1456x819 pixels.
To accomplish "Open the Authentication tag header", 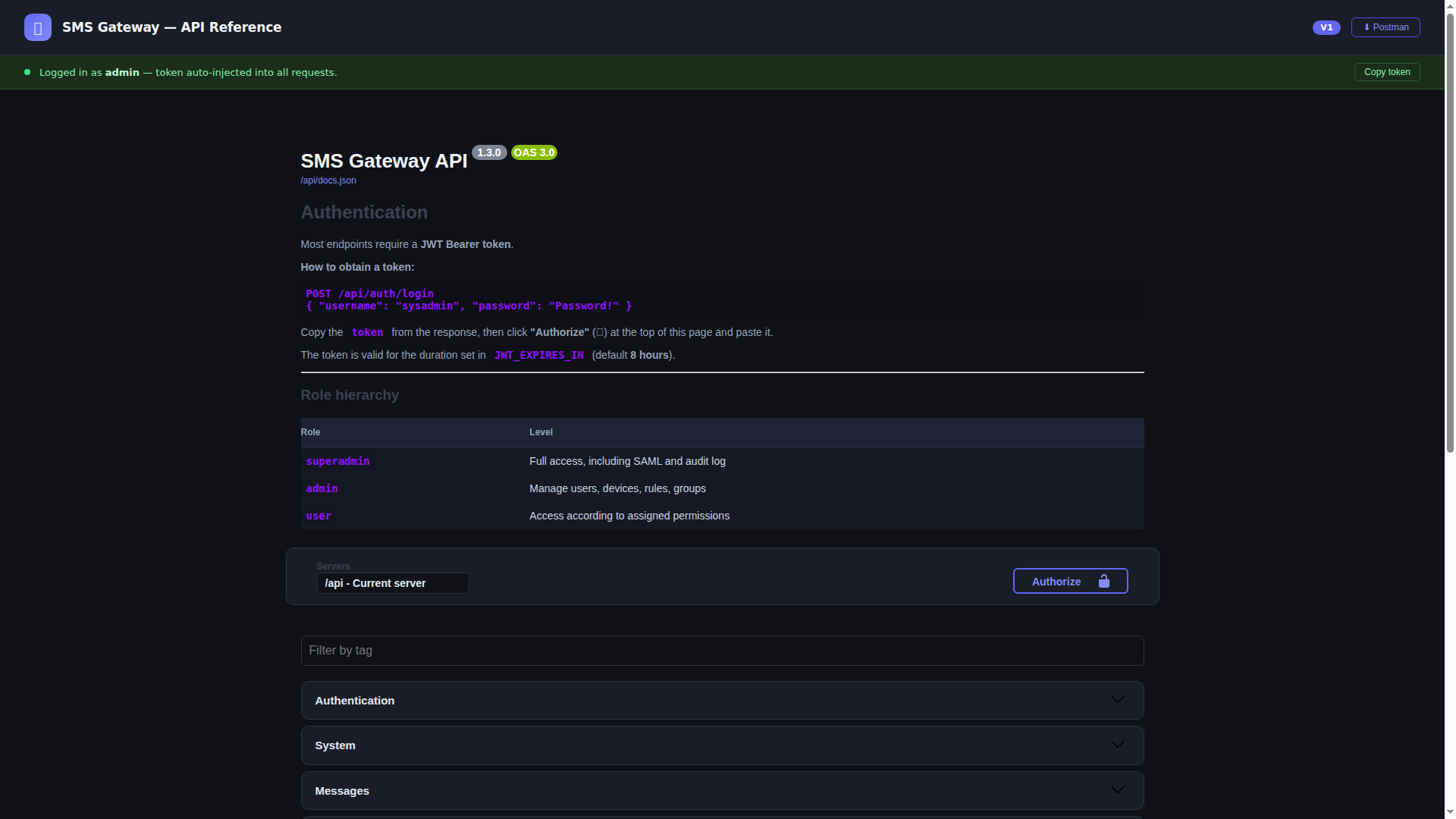I will [x=722, y=700].
